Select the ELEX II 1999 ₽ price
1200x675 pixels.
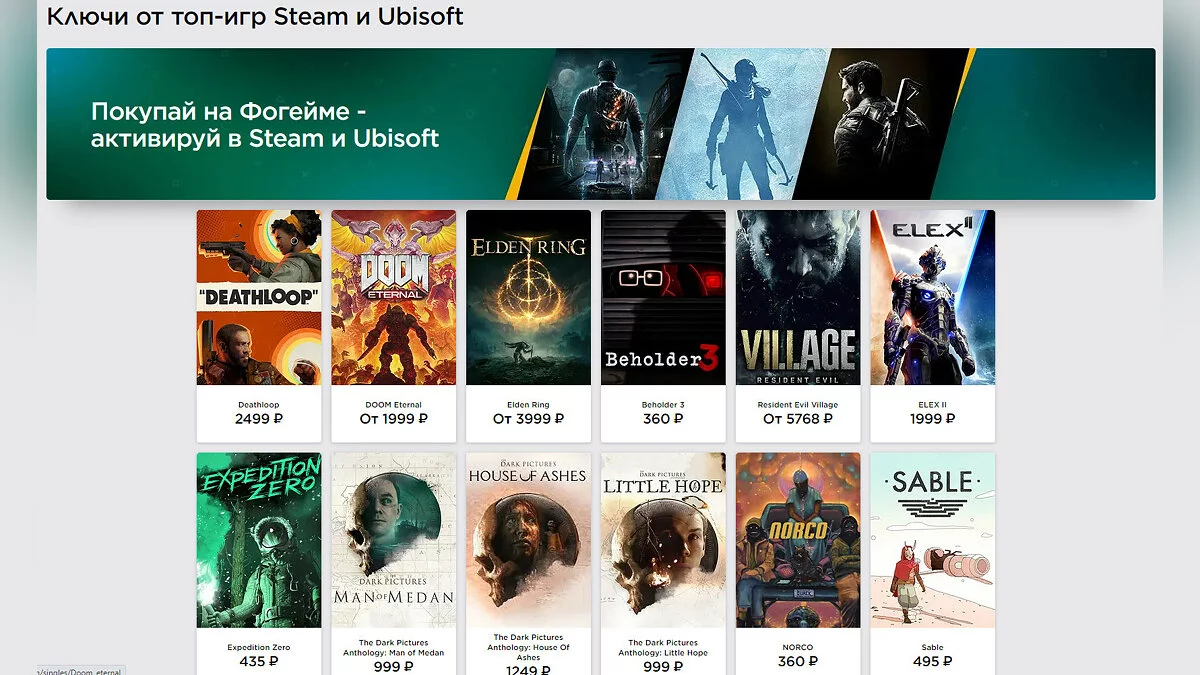click(x=933, y=419)
